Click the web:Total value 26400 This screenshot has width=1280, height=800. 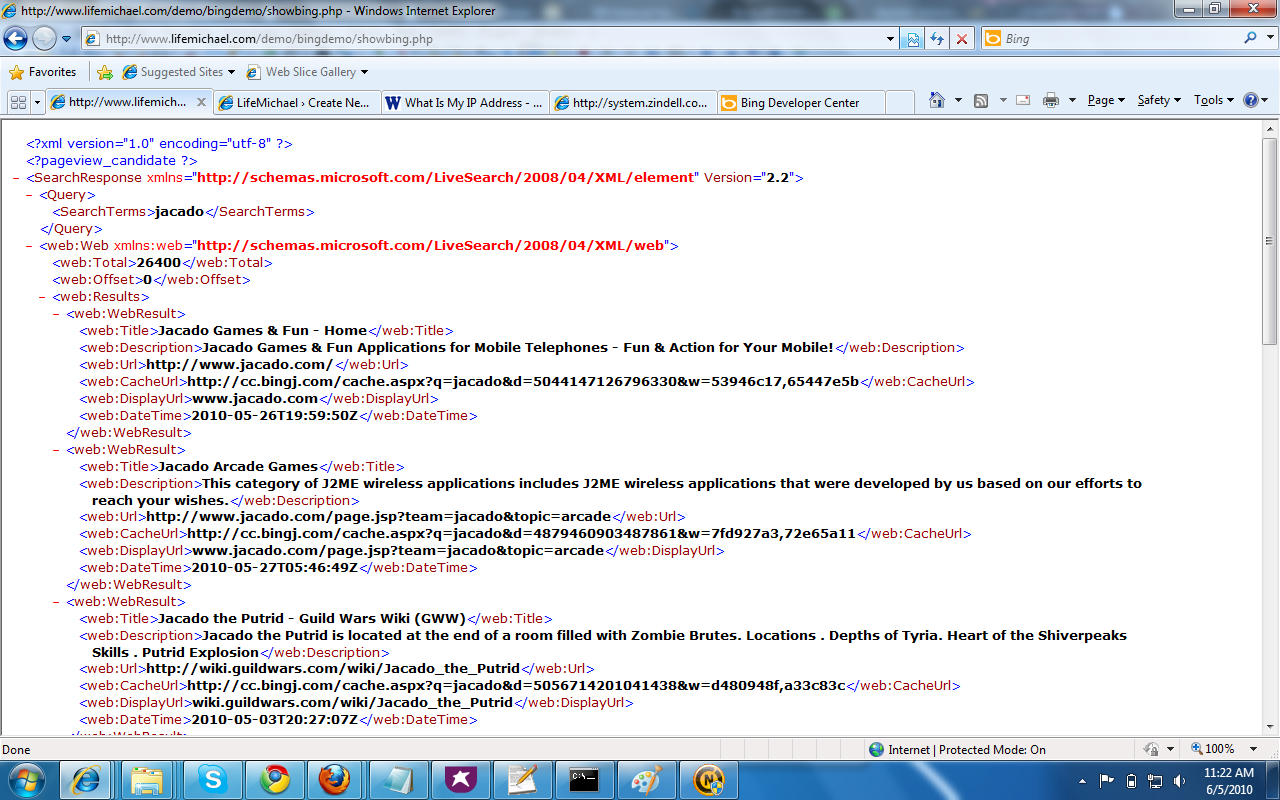(159, 263)
